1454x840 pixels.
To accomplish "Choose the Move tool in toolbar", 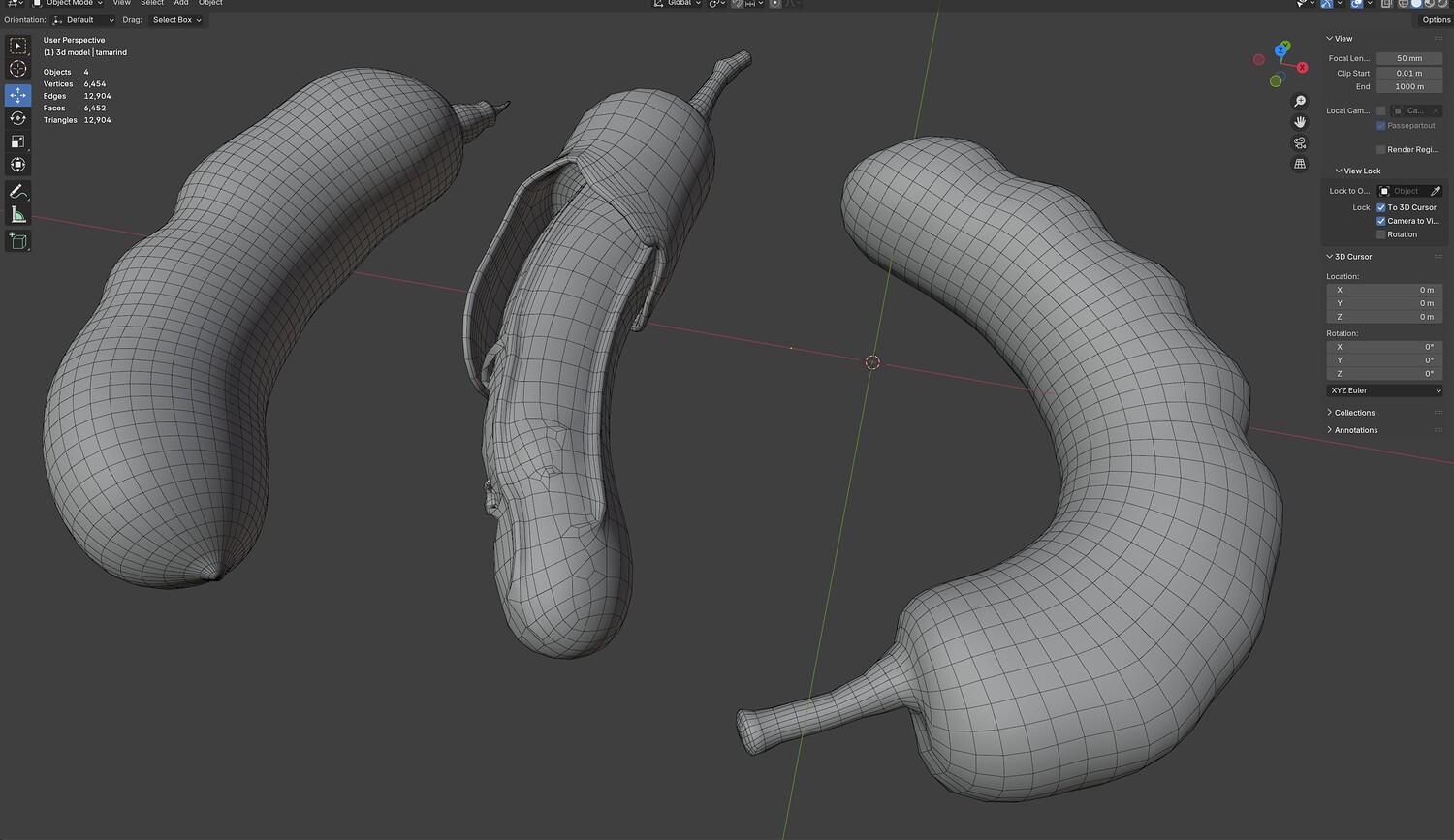I will (17, 95).
